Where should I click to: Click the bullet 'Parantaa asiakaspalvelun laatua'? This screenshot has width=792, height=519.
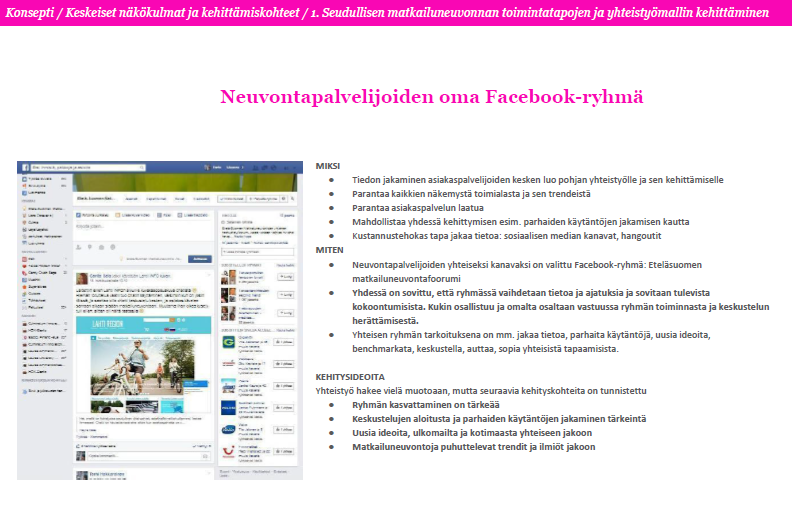[x=418, y=208]
